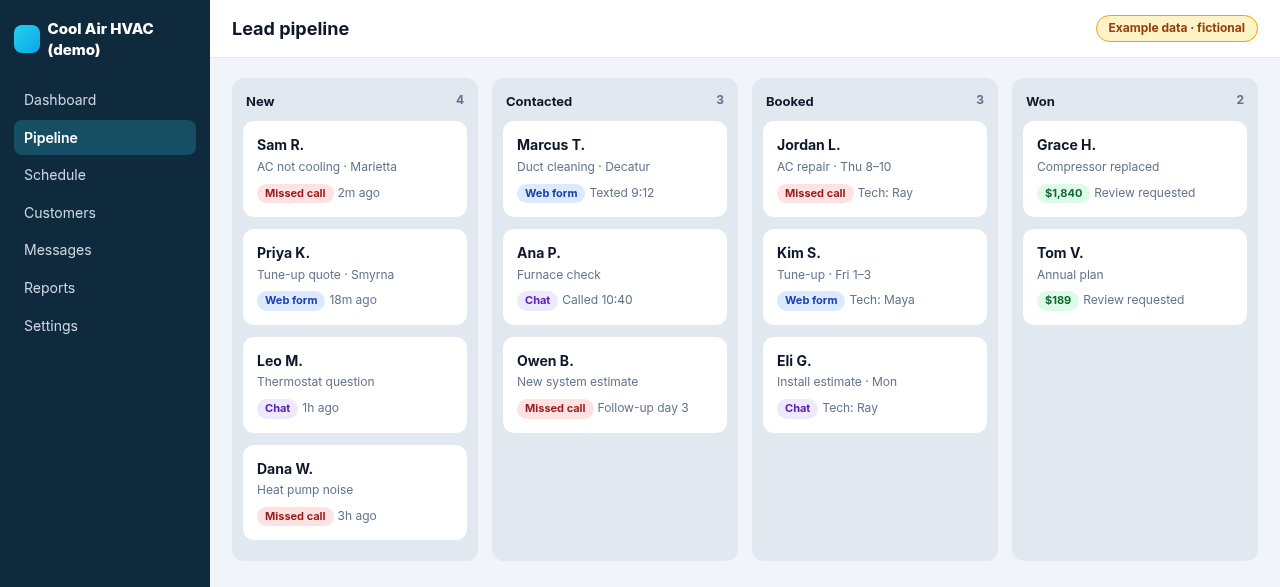Click 'Compressor replaced' text

[x=1098, y=167]
